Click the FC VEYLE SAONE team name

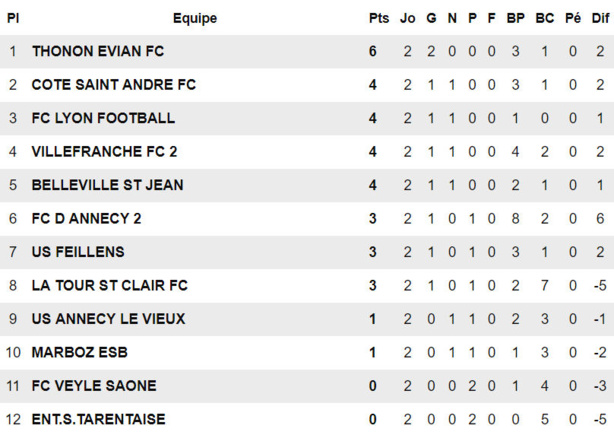click(x=93, y=386)
